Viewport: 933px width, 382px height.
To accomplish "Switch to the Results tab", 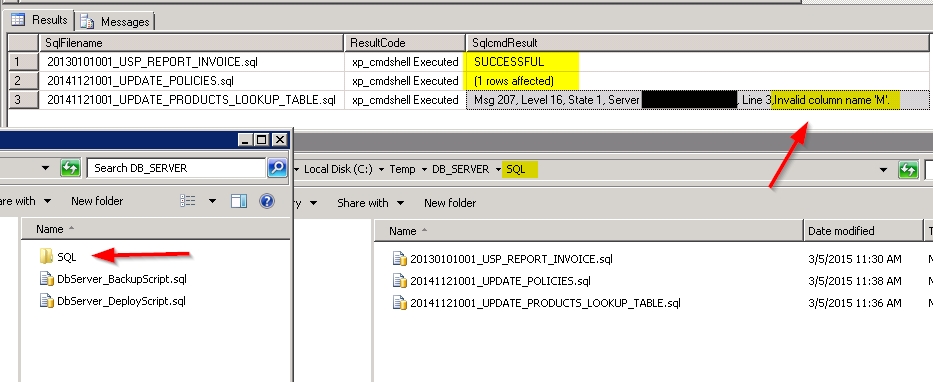I will pyautogui.click(x=41, y=20).
